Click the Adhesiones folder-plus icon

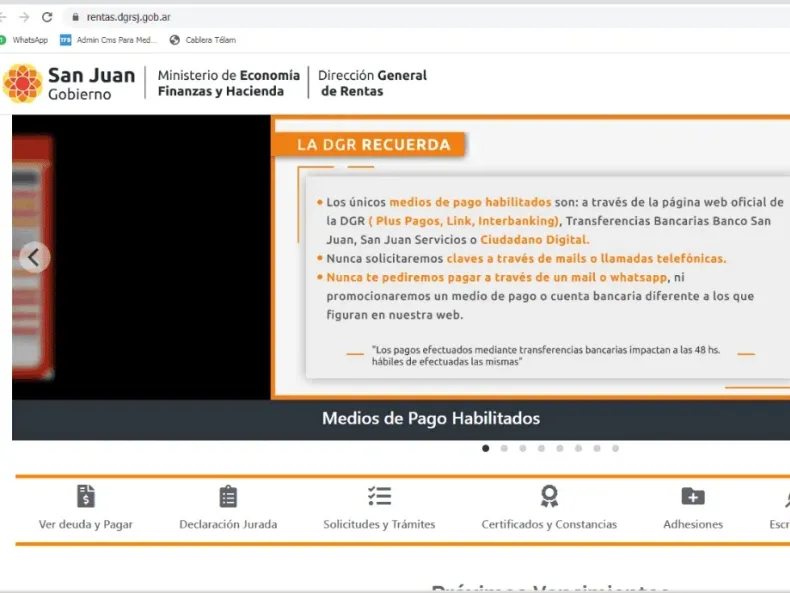(693, 496)
